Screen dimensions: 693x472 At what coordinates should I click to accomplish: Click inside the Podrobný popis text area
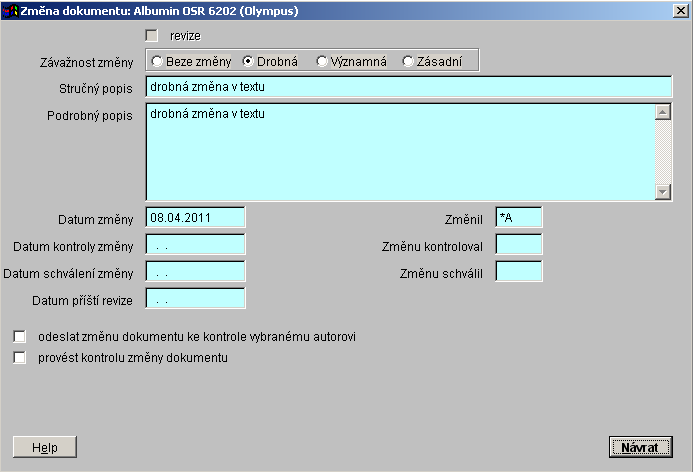click(x=400, y=152)
